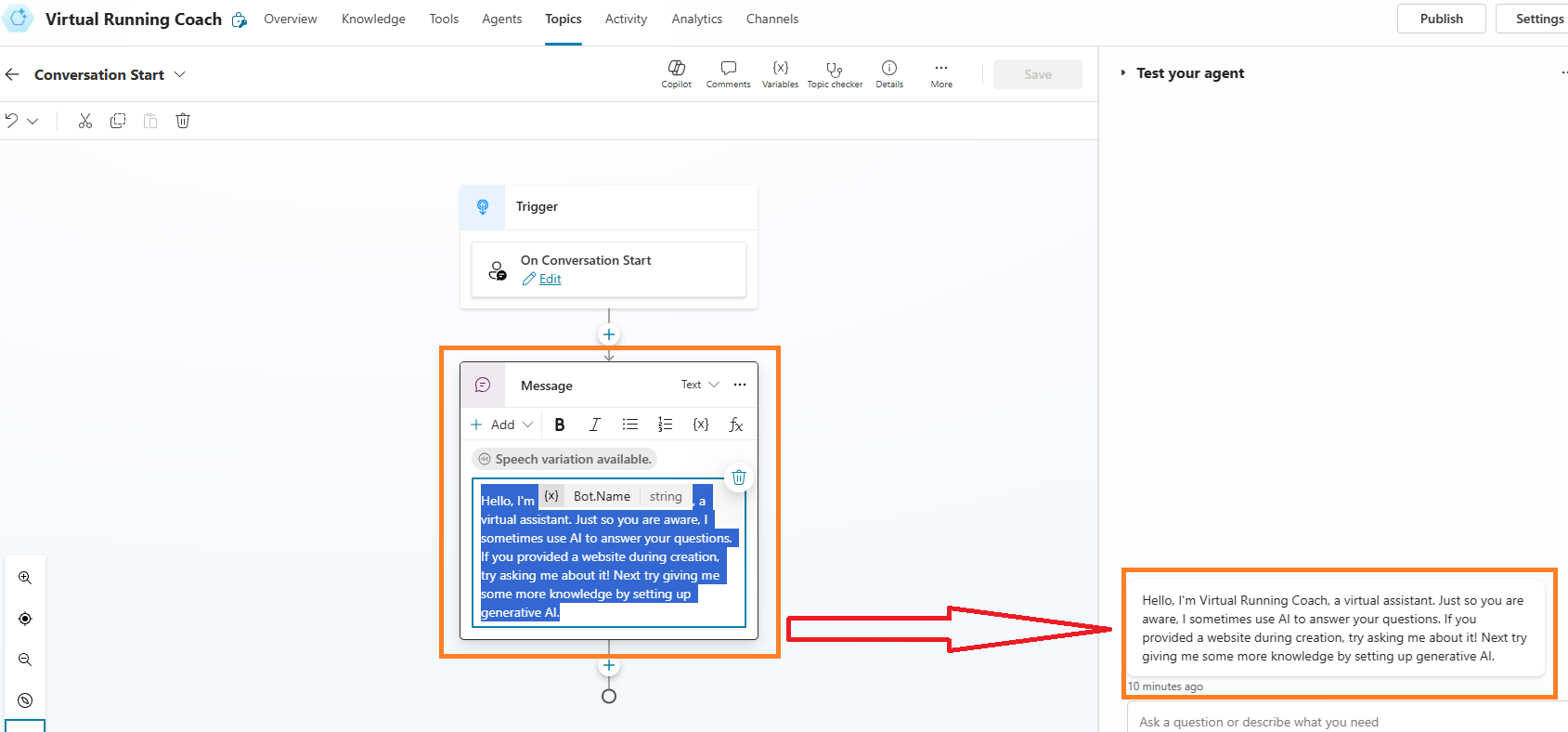Click the Publish button
This screenshot has width=1568, height=732.
pos(1441,19)
